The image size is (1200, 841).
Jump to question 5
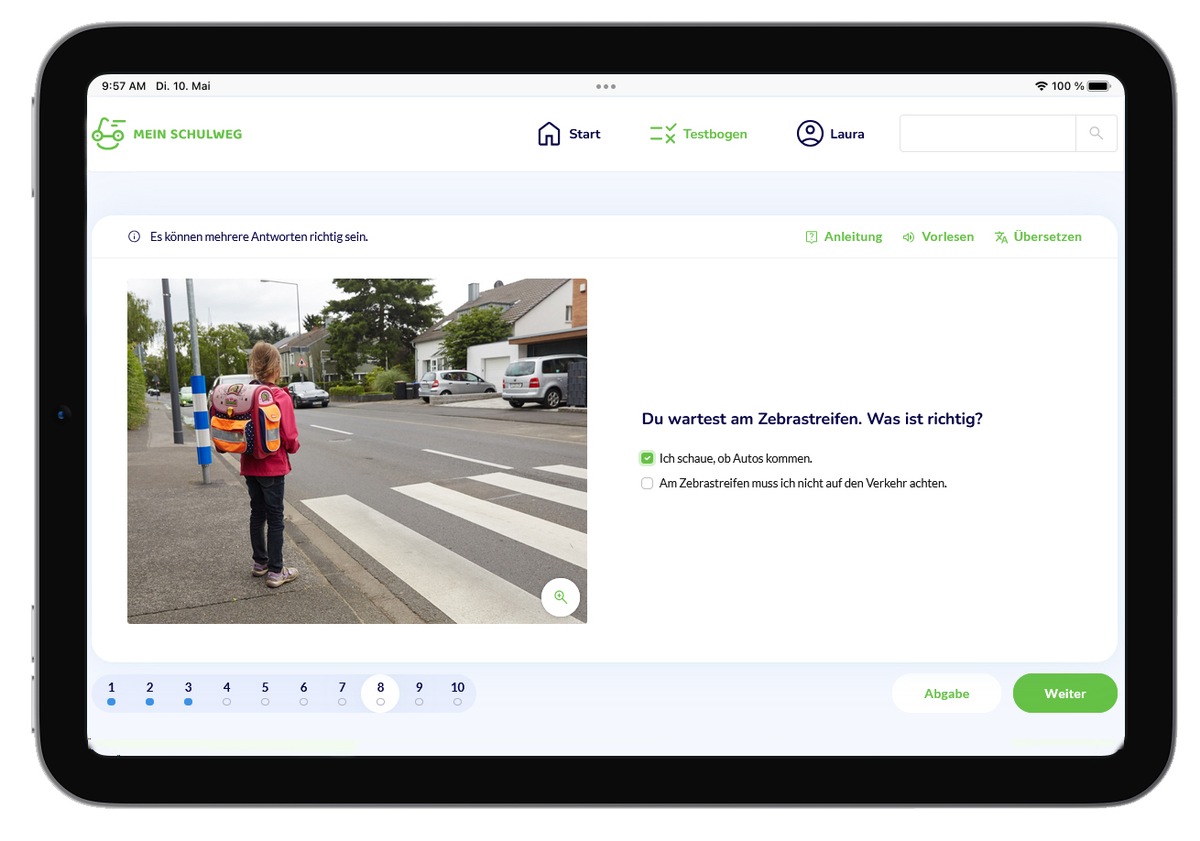(265, 693)
